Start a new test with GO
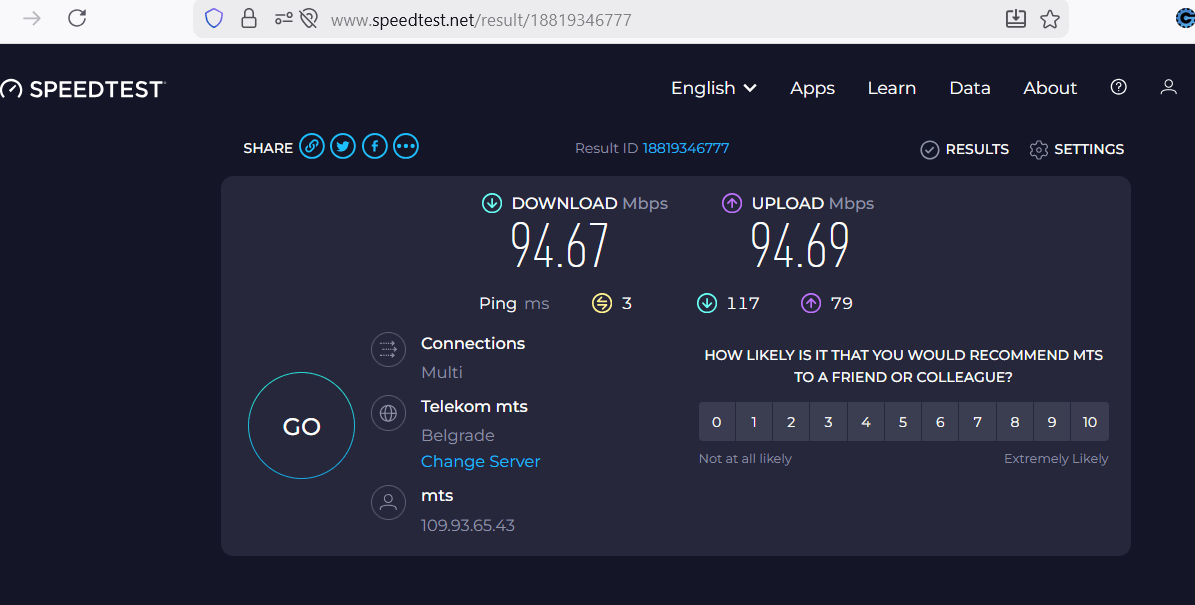This screenshot has width=1195, height=605. [301, 426]
